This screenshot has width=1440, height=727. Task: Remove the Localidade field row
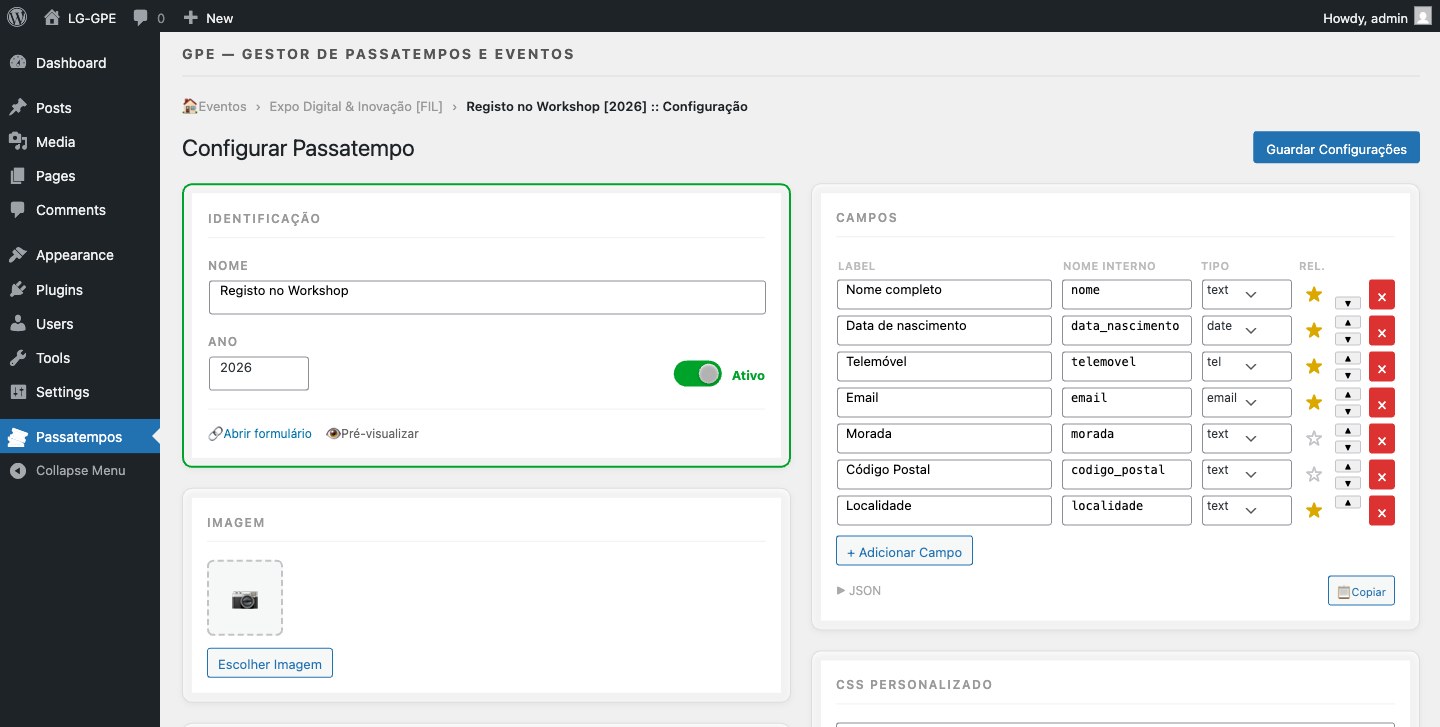pos(1381,511)
